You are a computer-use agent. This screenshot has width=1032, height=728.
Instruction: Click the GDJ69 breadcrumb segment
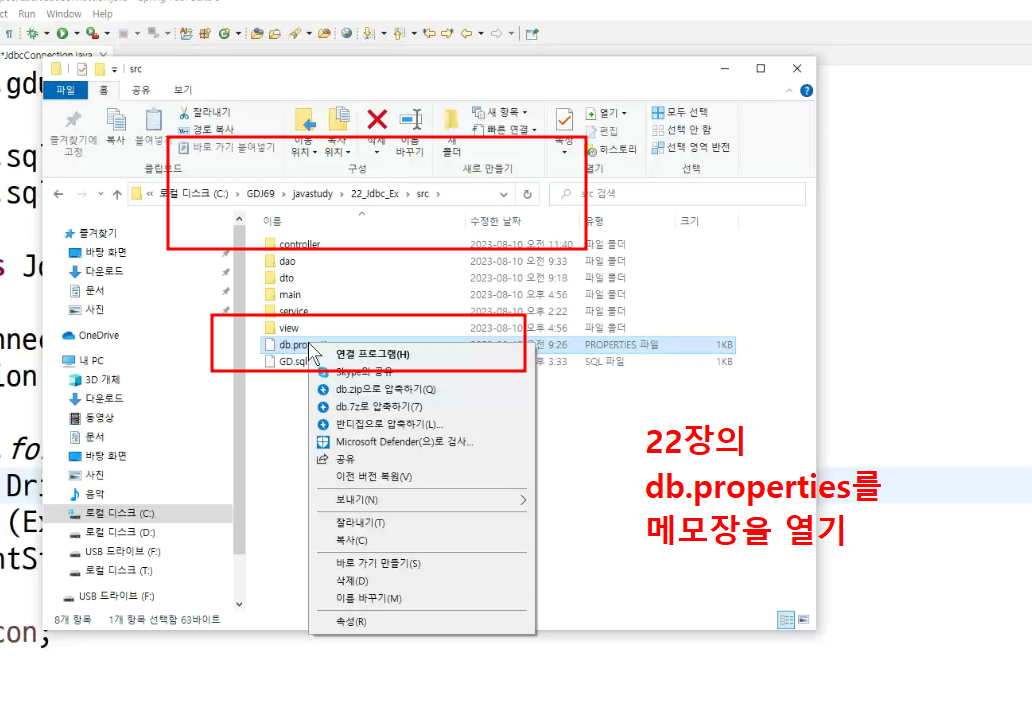(x=261, y=194)
